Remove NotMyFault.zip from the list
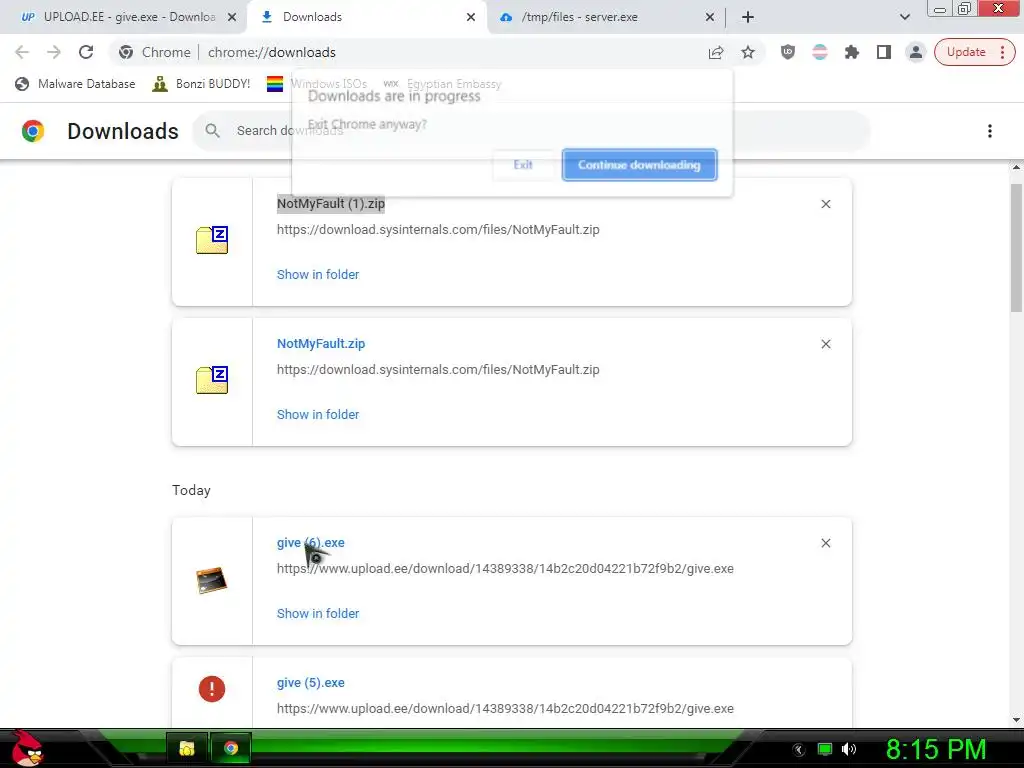Viewport: 1024px width, 768px height. click(825, 344)
